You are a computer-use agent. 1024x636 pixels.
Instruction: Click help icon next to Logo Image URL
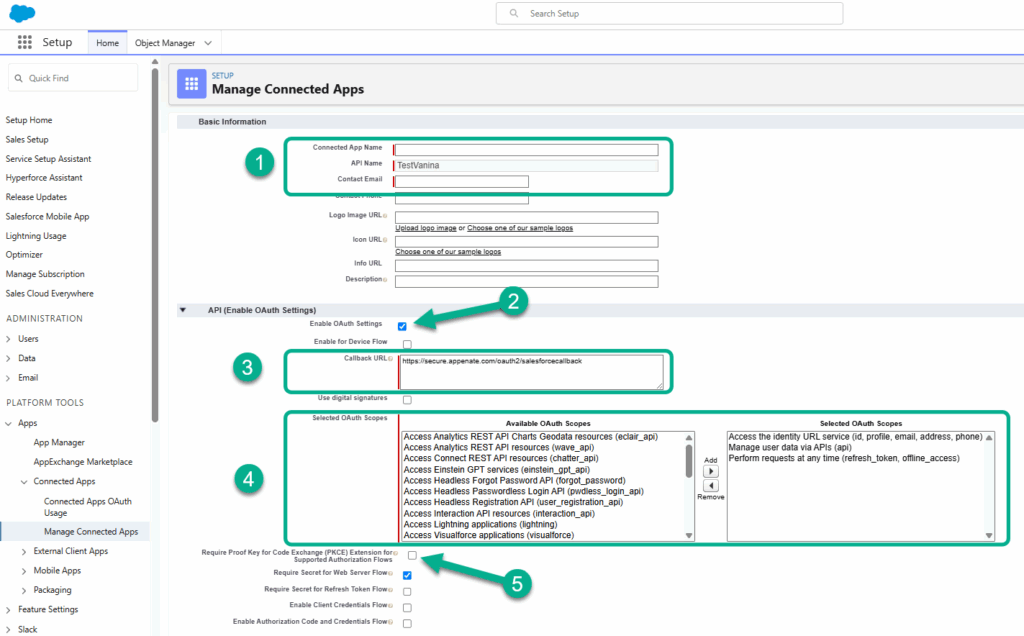pos(385,216)
